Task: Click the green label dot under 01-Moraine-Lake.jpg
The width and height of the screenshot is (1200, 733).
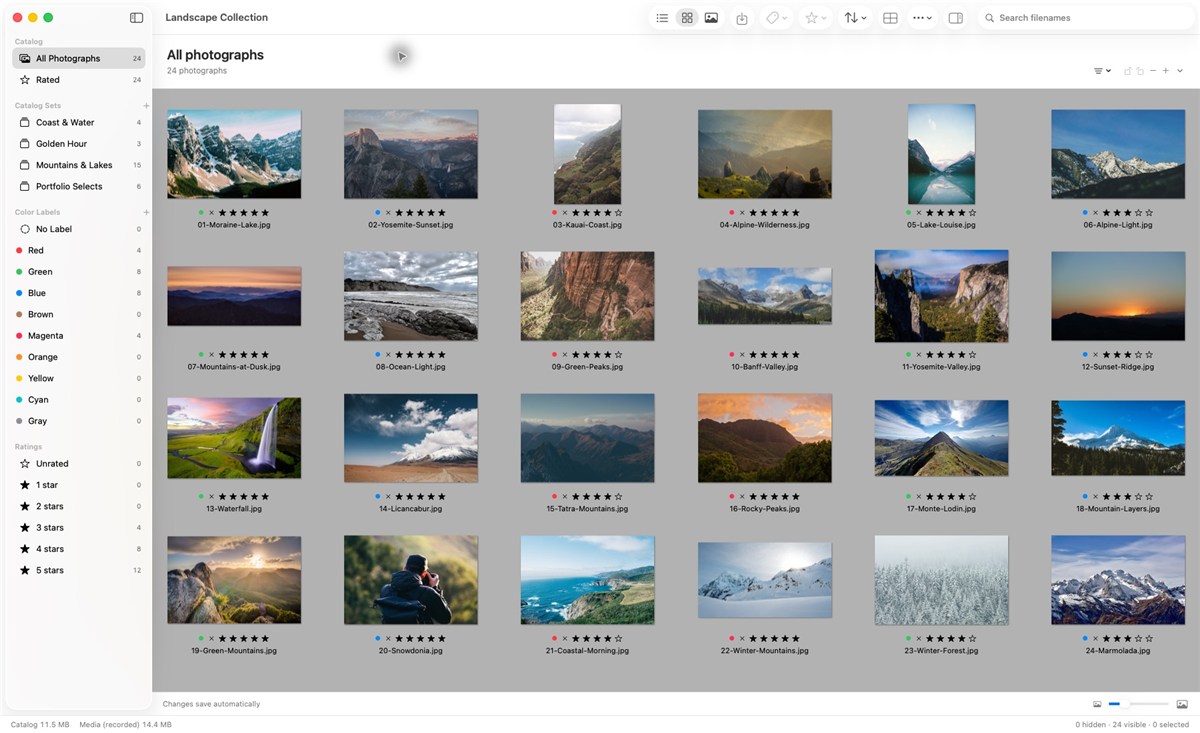Action: point(201,213)
